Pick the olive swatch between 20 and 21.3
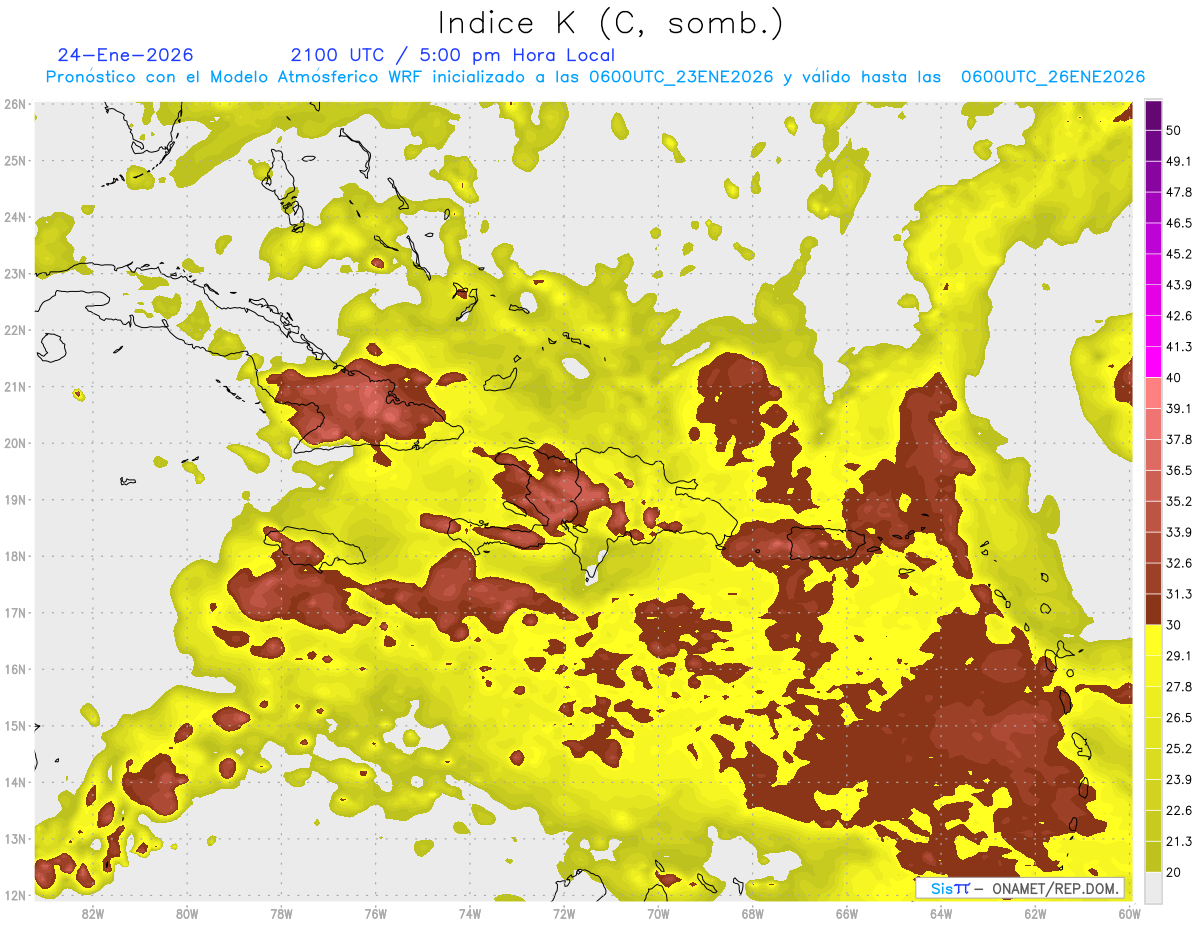 pyautogui.click(x=1154, y=856)
